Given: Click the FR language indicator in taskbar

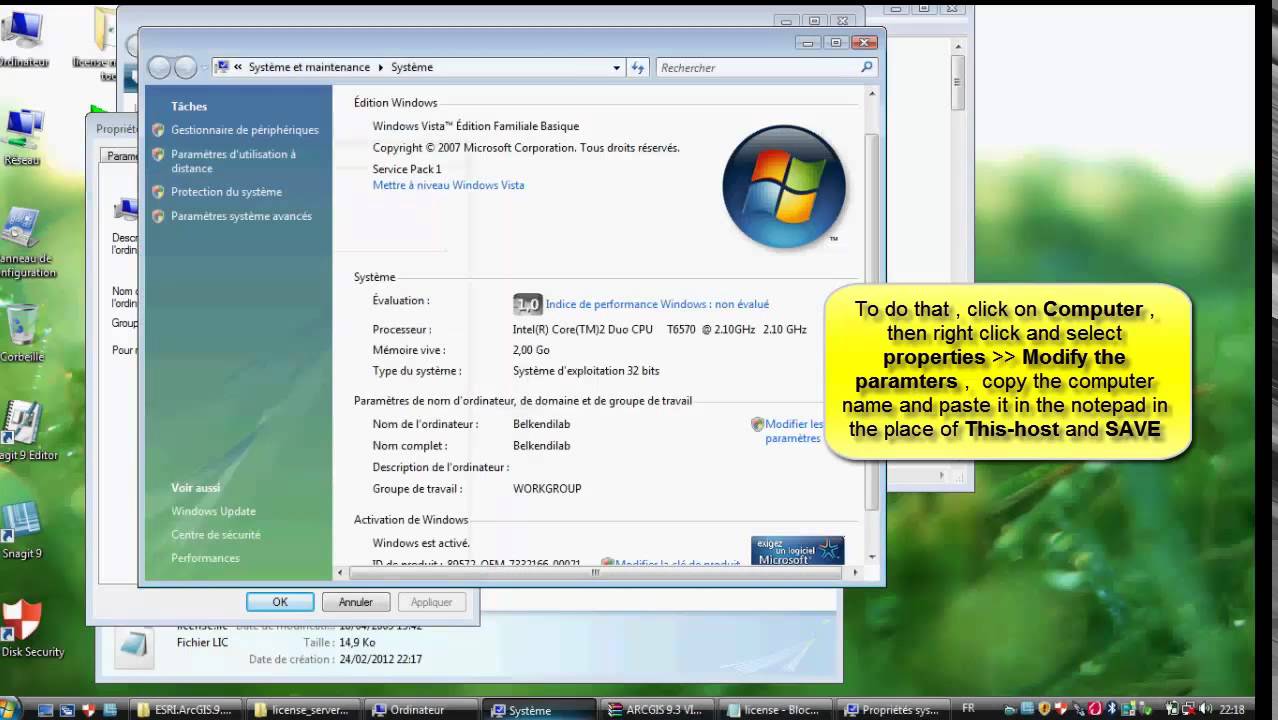Looking at the screenshot, I should 968,709.
